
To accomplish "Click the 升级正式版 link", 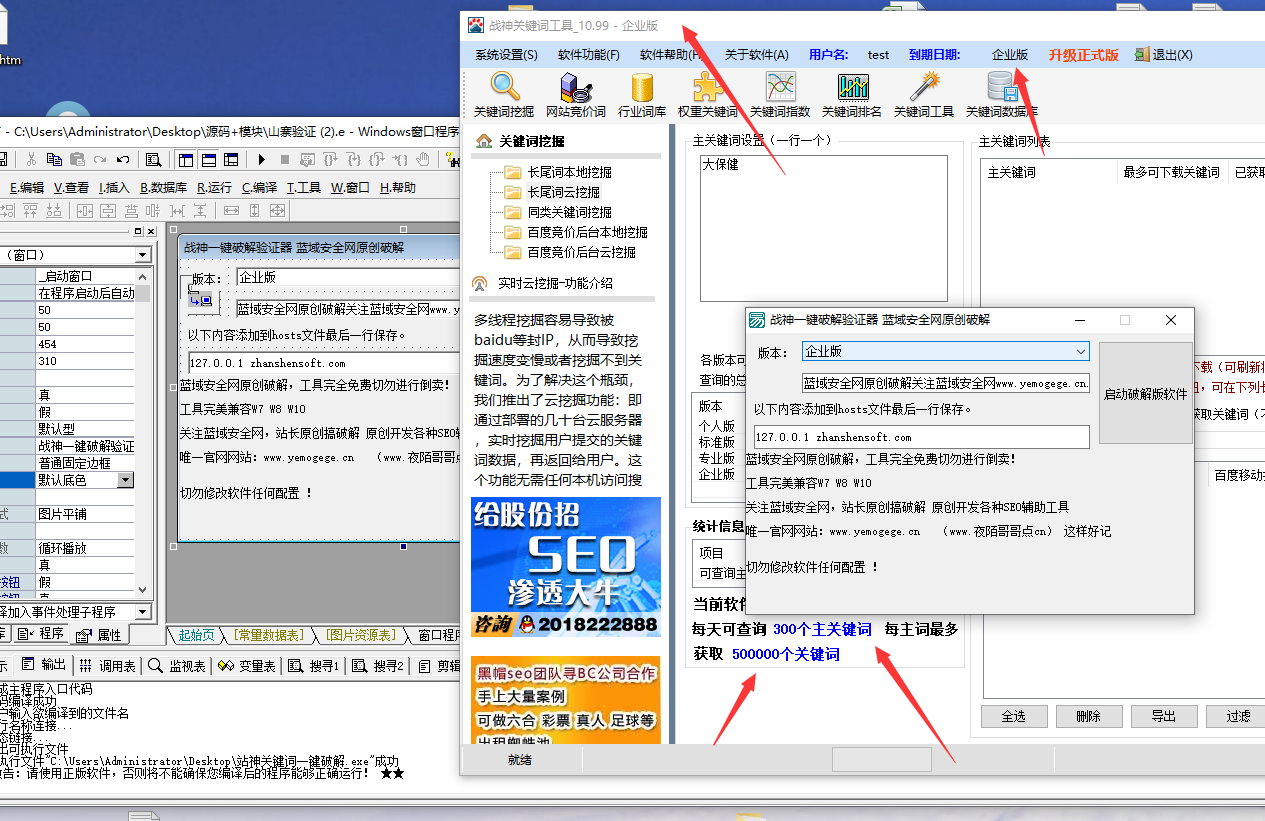I will (x=1083, y=55).
